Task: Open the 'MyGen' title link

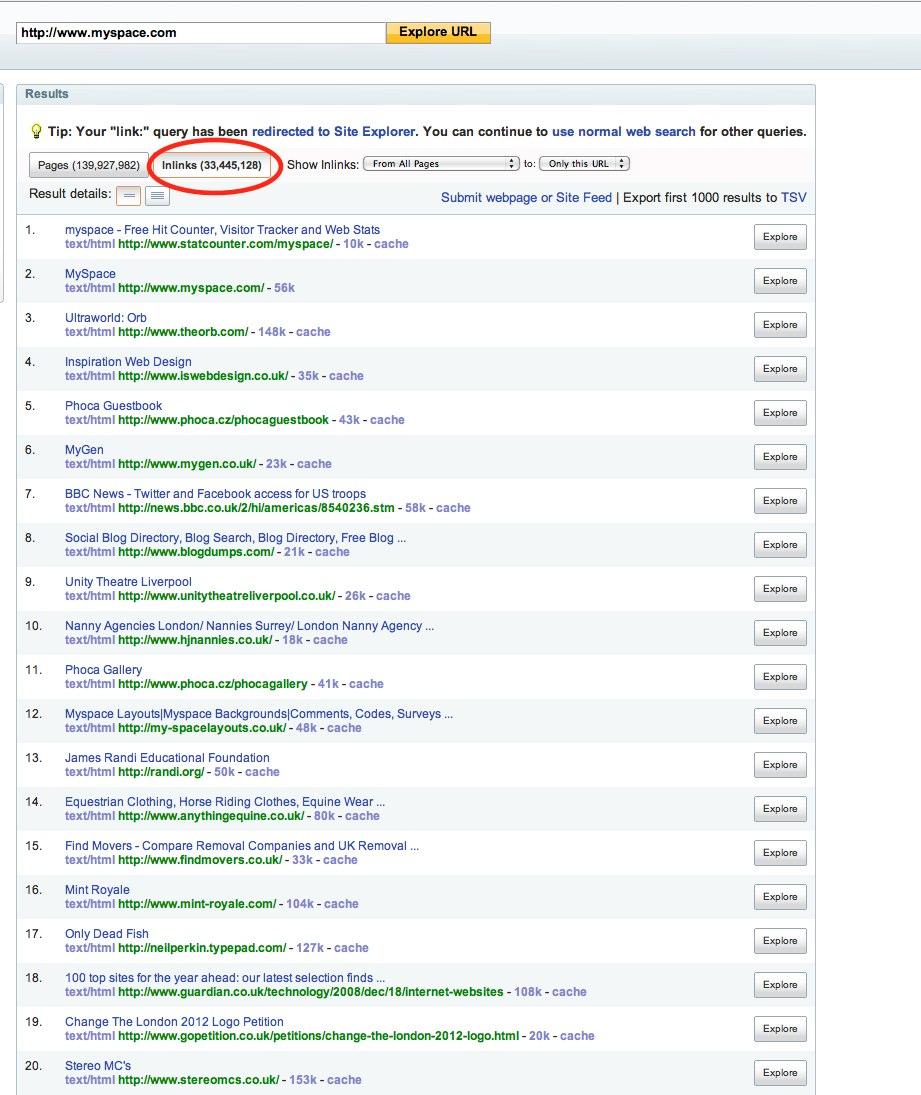Action: point(84,450)
